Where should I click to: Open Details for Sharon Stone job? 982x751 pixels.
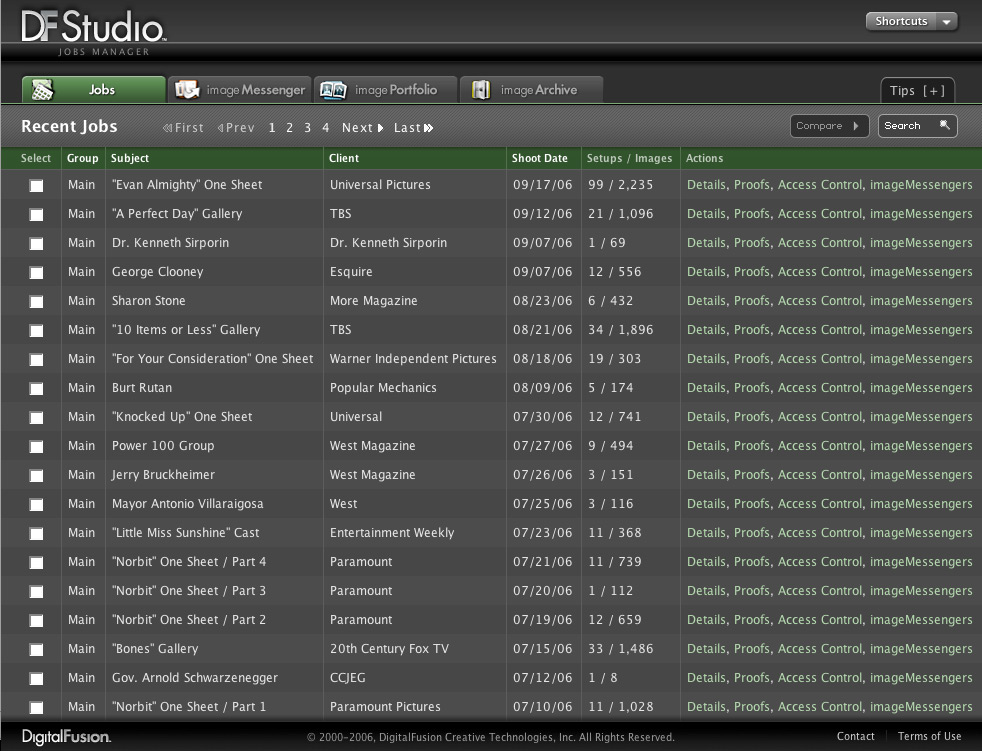pyautogui.click(x=706, y=301)
